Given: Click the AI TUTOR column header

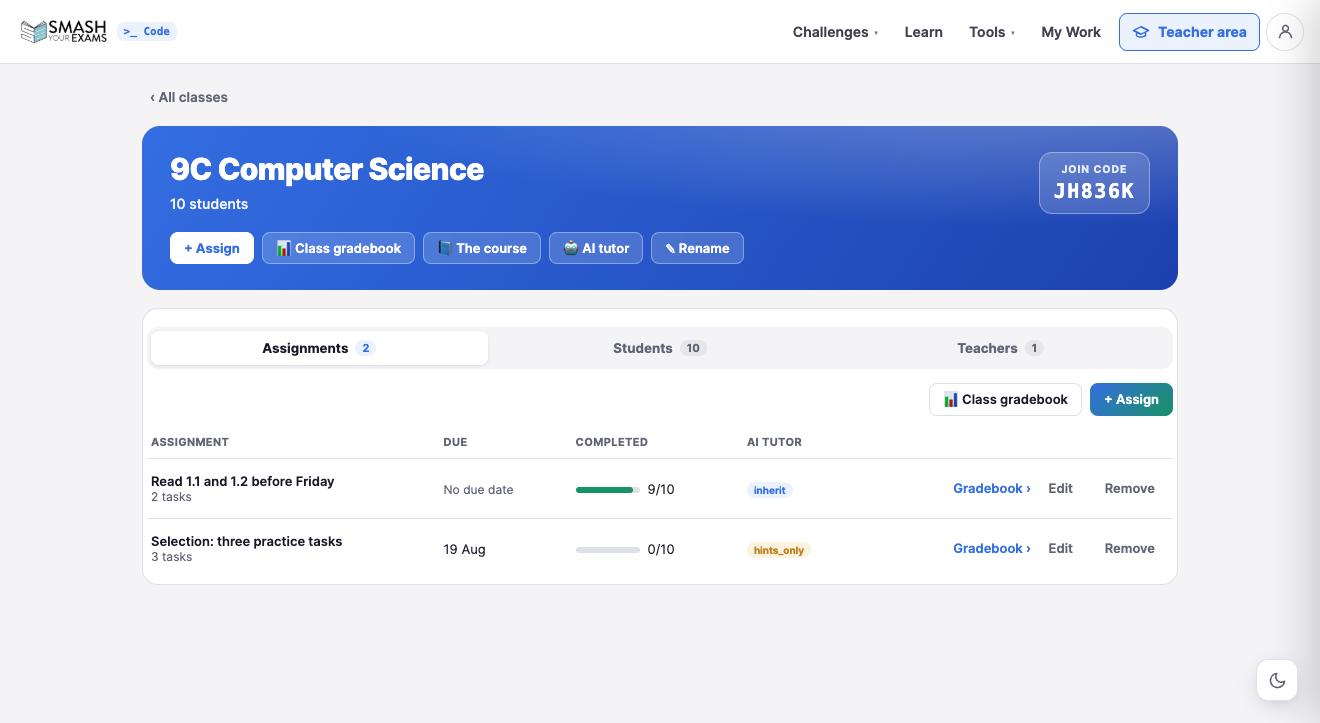Looking at the screenshot, I should [x=774, y=442].
